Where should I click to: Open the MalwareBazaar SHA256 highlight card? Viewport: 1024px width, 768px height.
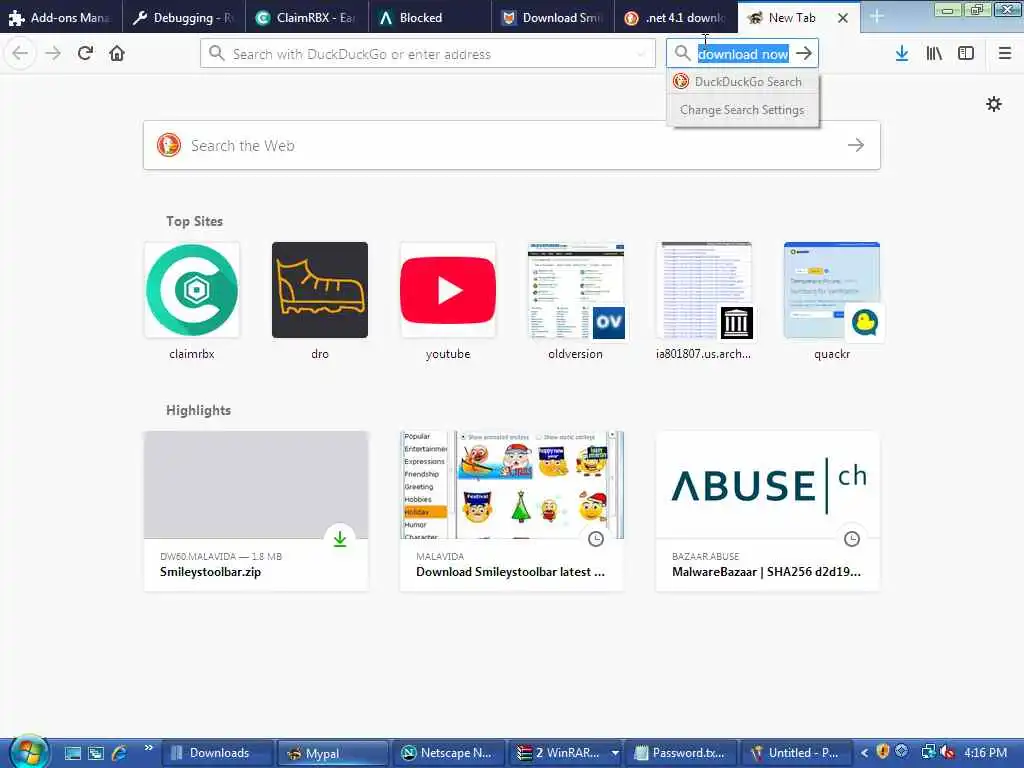pos(767,511)
